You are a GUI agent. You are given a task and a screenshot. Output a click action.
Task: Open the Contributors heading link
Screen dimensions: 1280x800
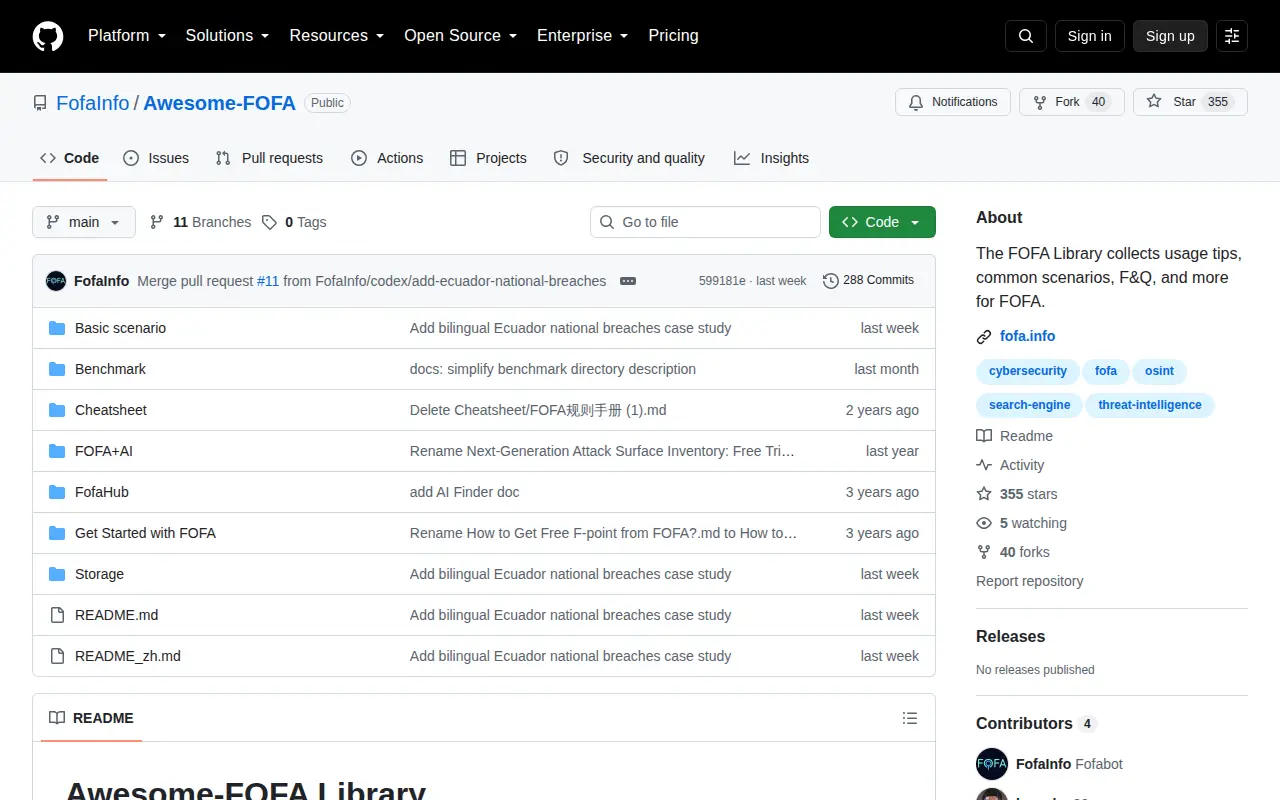1036,723
